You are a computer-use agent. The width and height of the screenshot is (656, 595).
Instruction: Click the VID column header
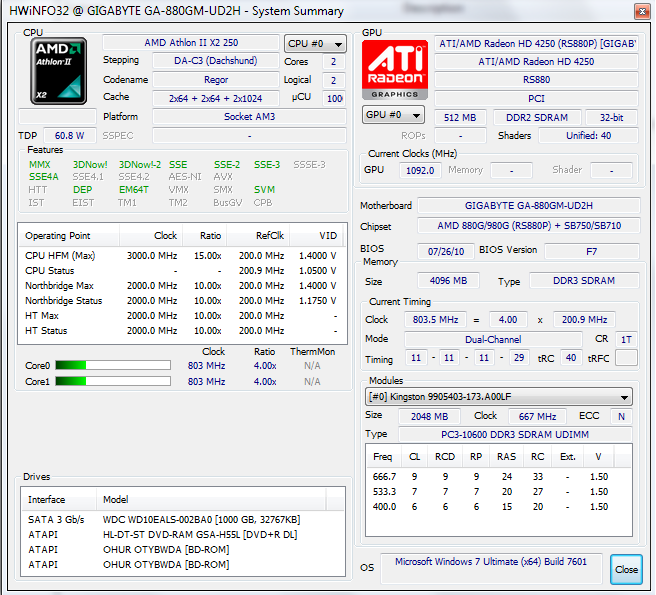(x=316, y=236)
